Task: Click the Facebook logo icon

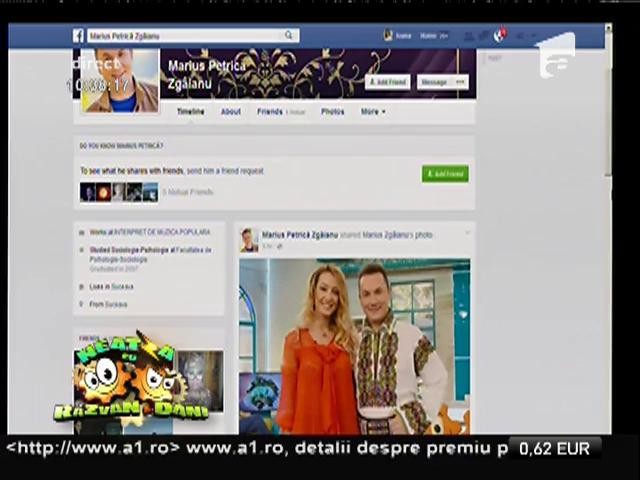Action: point(78,36)
